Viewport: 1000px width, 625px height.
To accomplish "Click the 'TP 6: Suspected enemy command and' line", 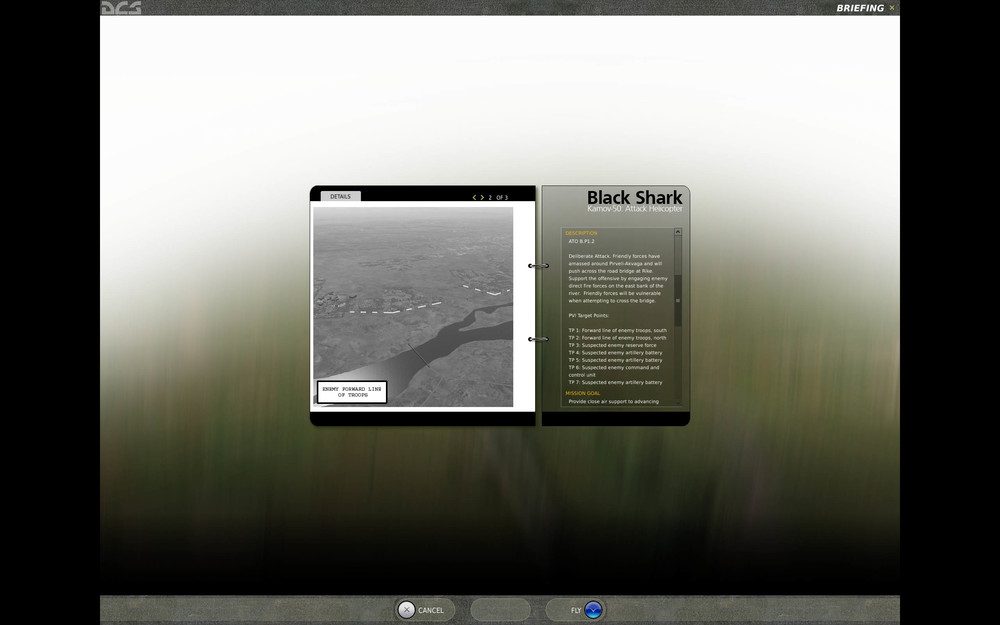I will pyautogui.click(x=614, y=367).
